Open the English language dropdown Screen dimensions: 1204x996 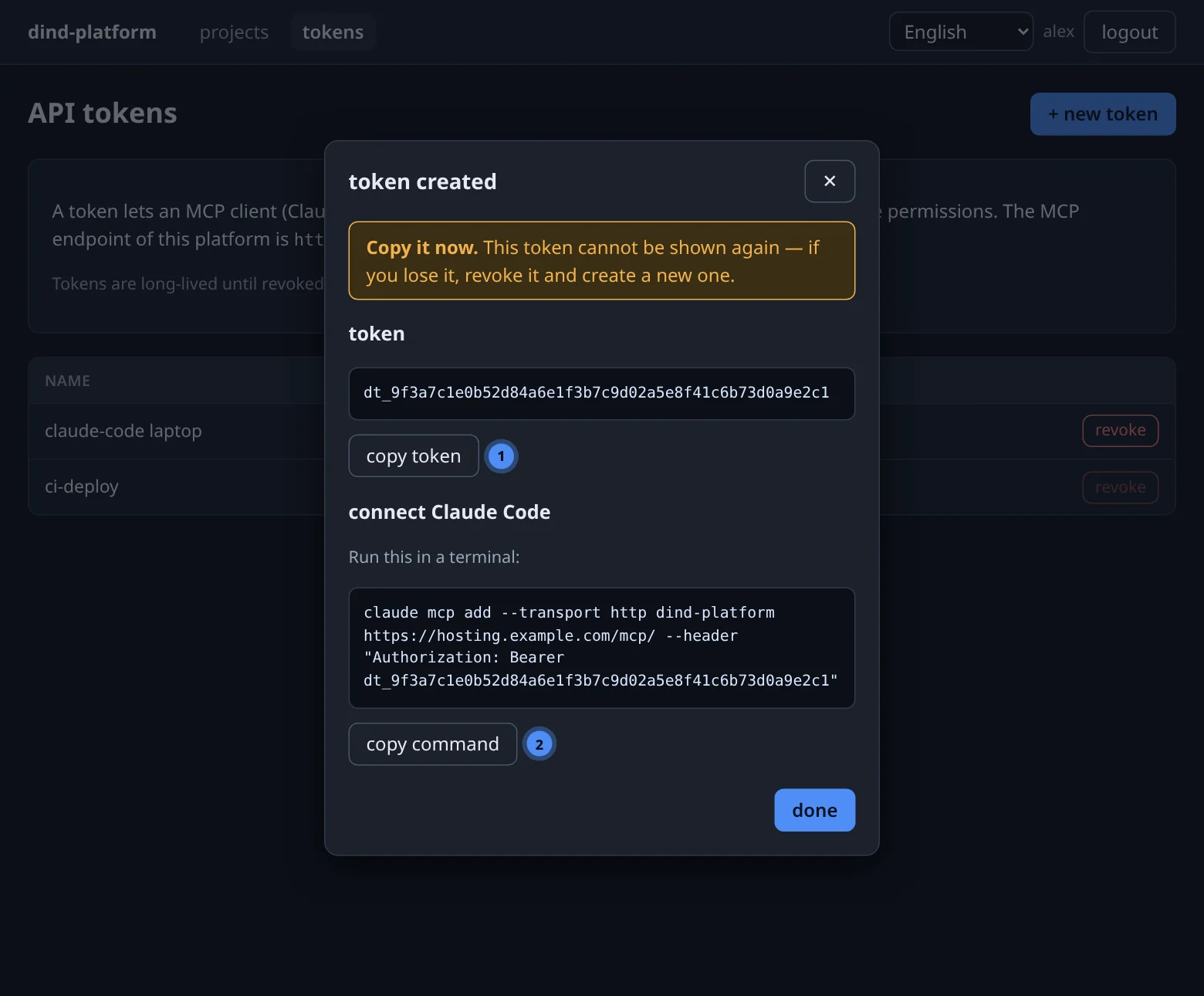(961, 32)
